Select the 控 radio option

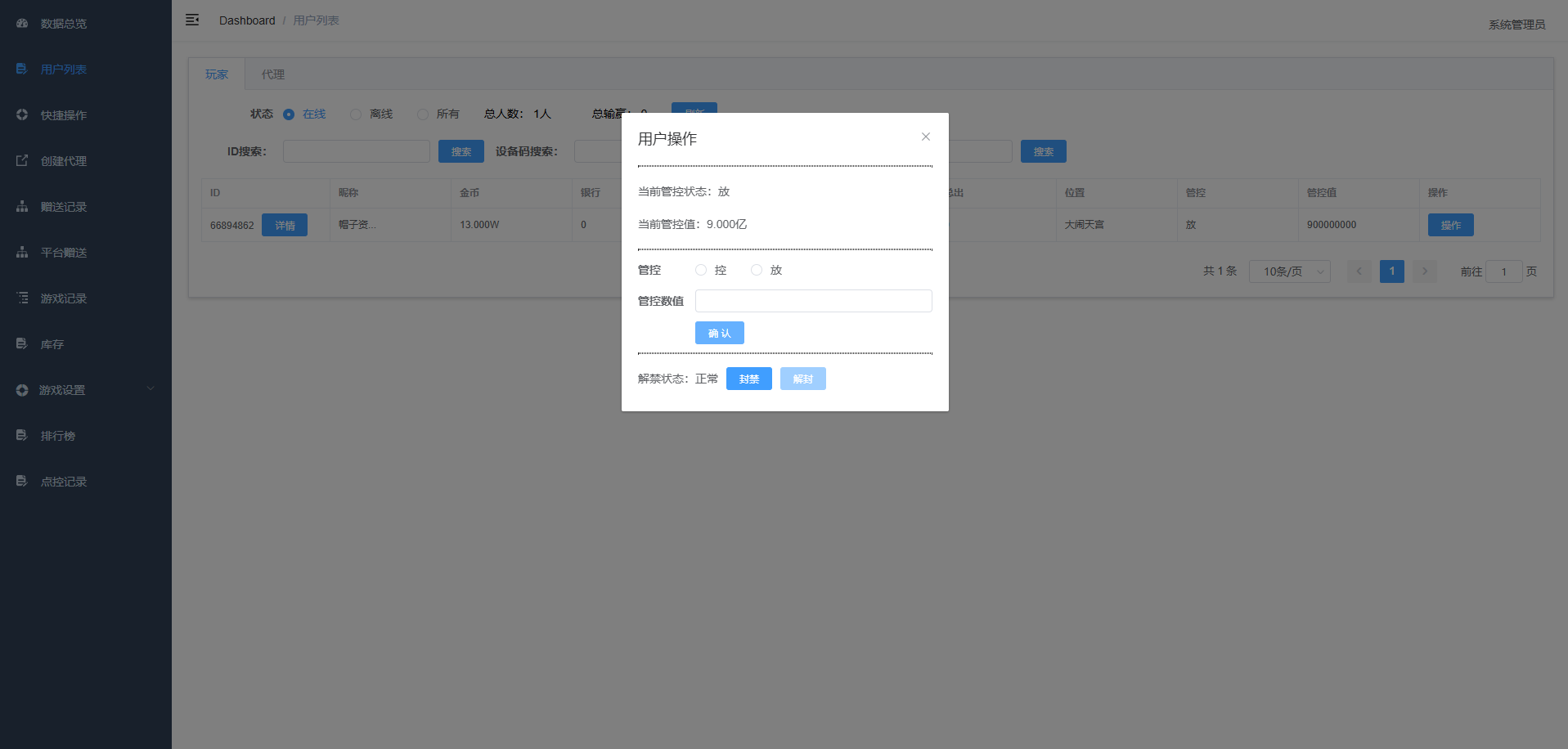(701, 270)
